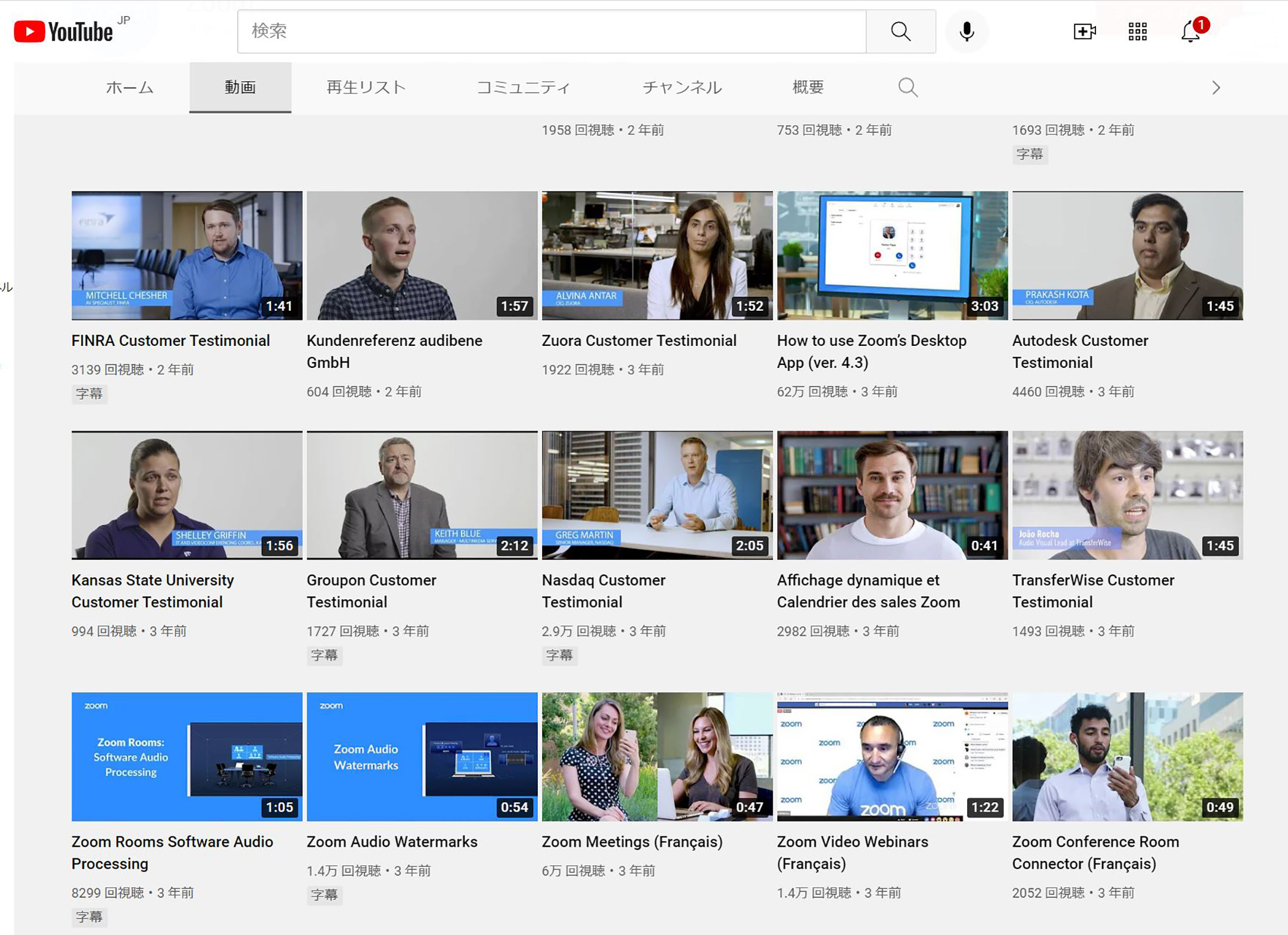Open Affichage dynamique et Calendrier thumbnail
The width and height of the screenshot is (1288, 935).
pyautogui.click(x=892, y=495)
